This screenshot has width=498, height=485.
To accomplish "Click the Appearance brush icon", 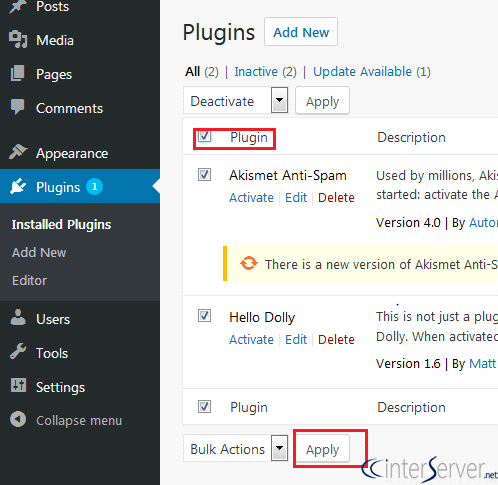I will [18, 152].
